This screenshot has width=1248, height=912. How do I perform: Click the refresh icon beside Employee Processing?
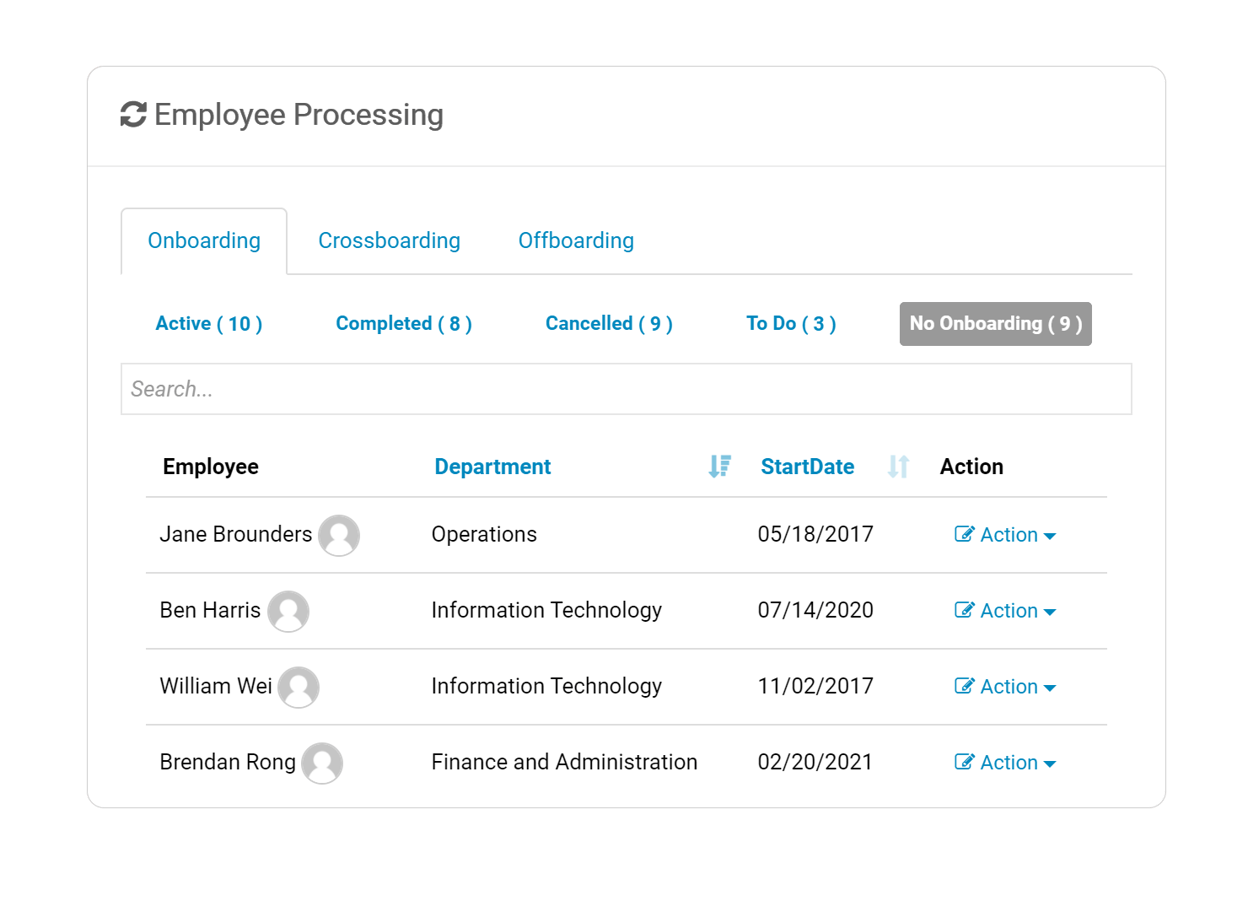[x=132, y=114]
